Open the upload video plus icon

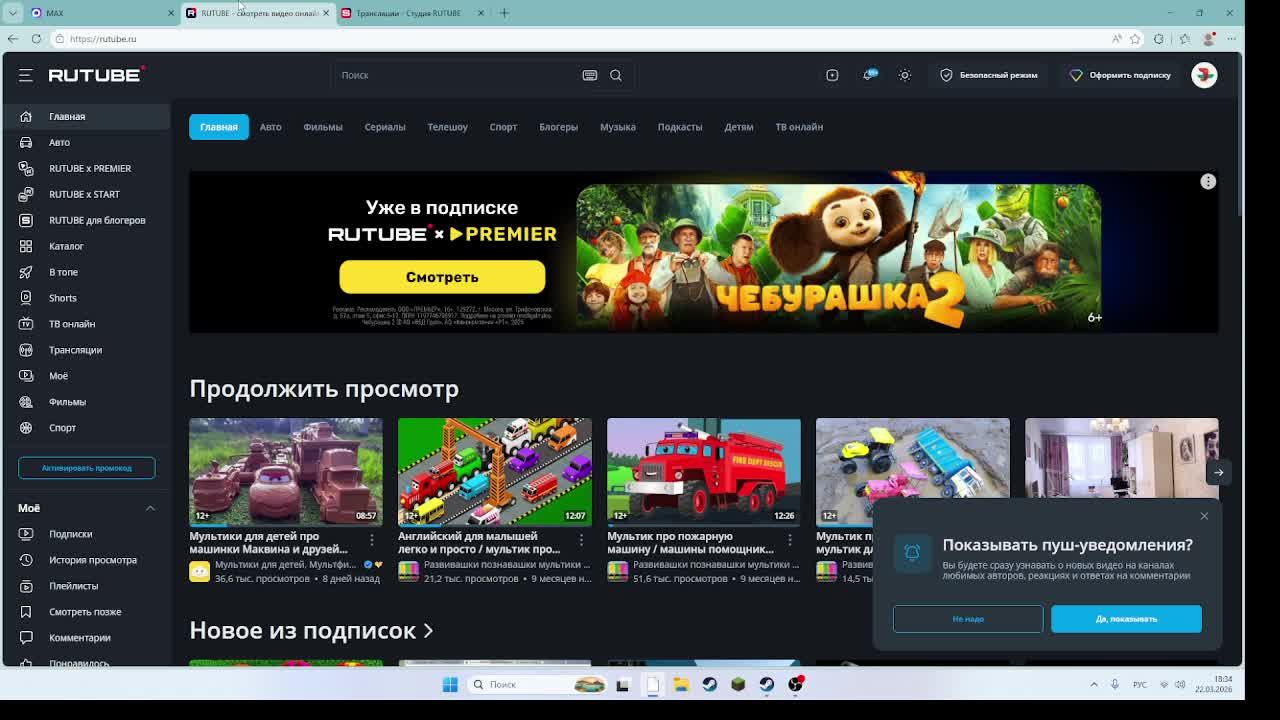[832, 75]
